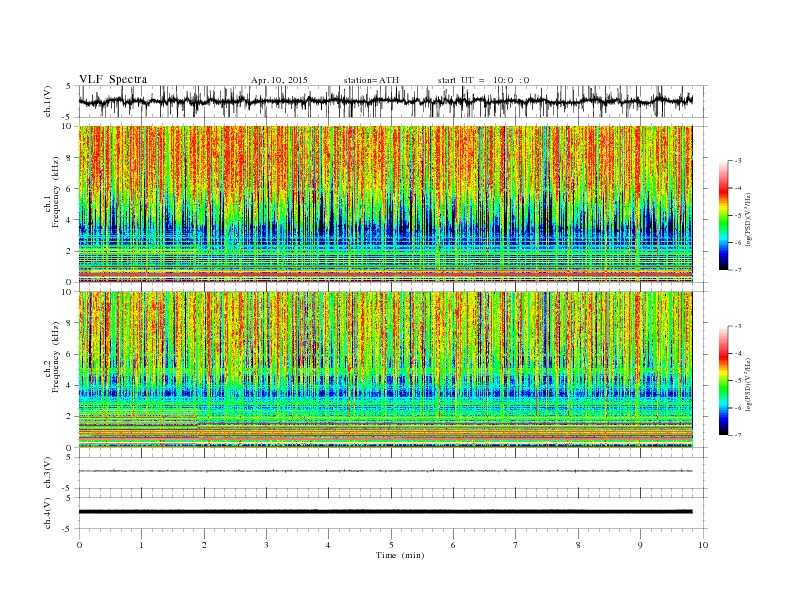Click the "ch.3(V)" axis label

[48, 473]
